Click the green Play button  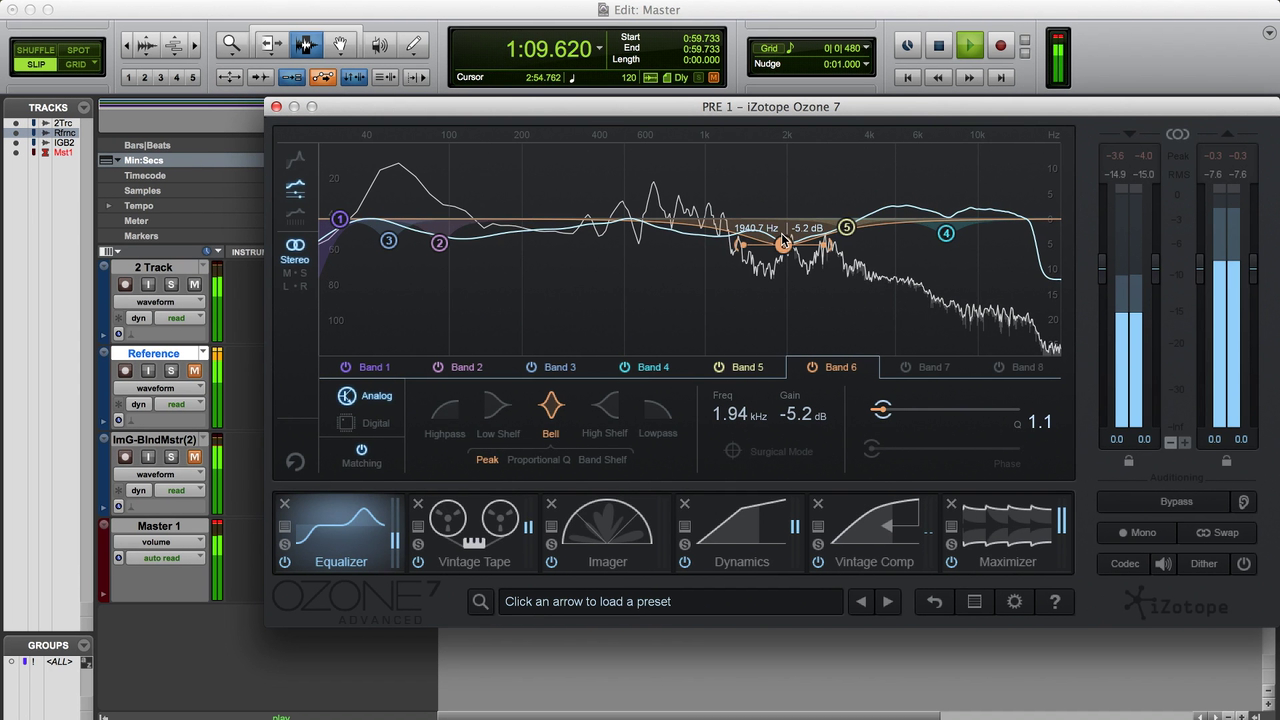(x=969, y=45)
